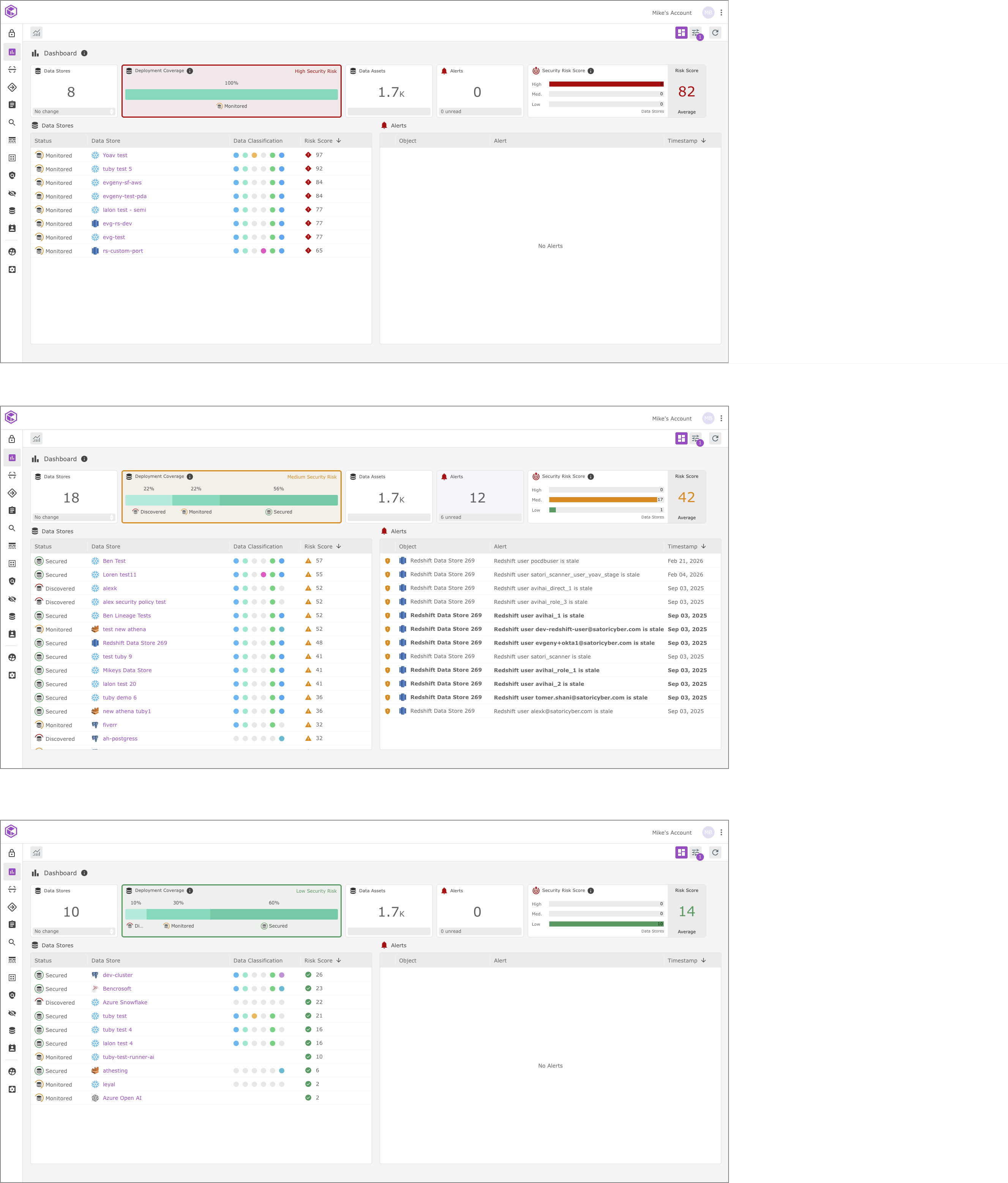Open the Ben Test data store

click(114, 561)
